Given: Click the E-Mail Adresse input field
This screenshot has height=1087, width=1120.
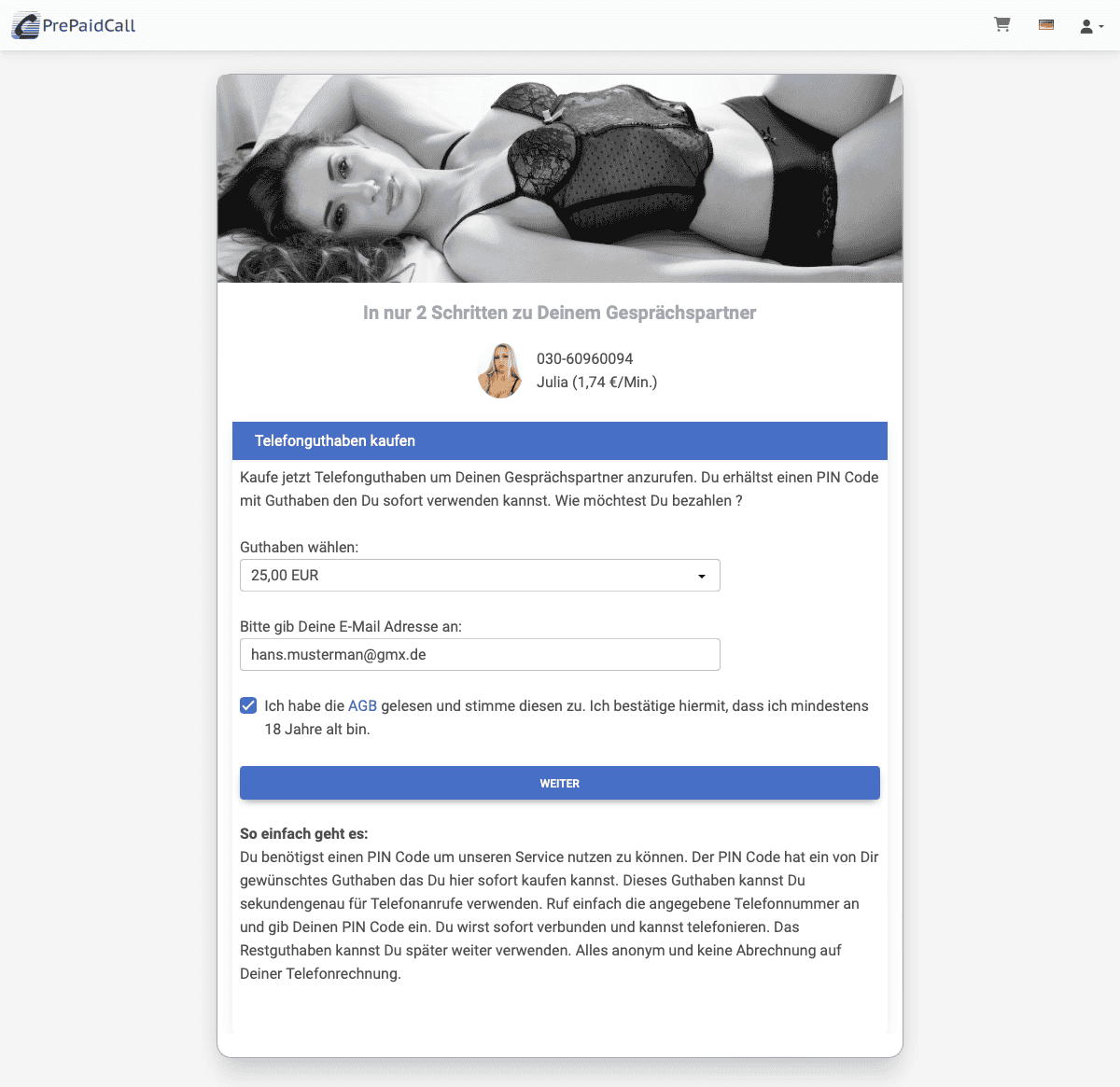Looking at the screenshot, I should click(x=480, y=655).
